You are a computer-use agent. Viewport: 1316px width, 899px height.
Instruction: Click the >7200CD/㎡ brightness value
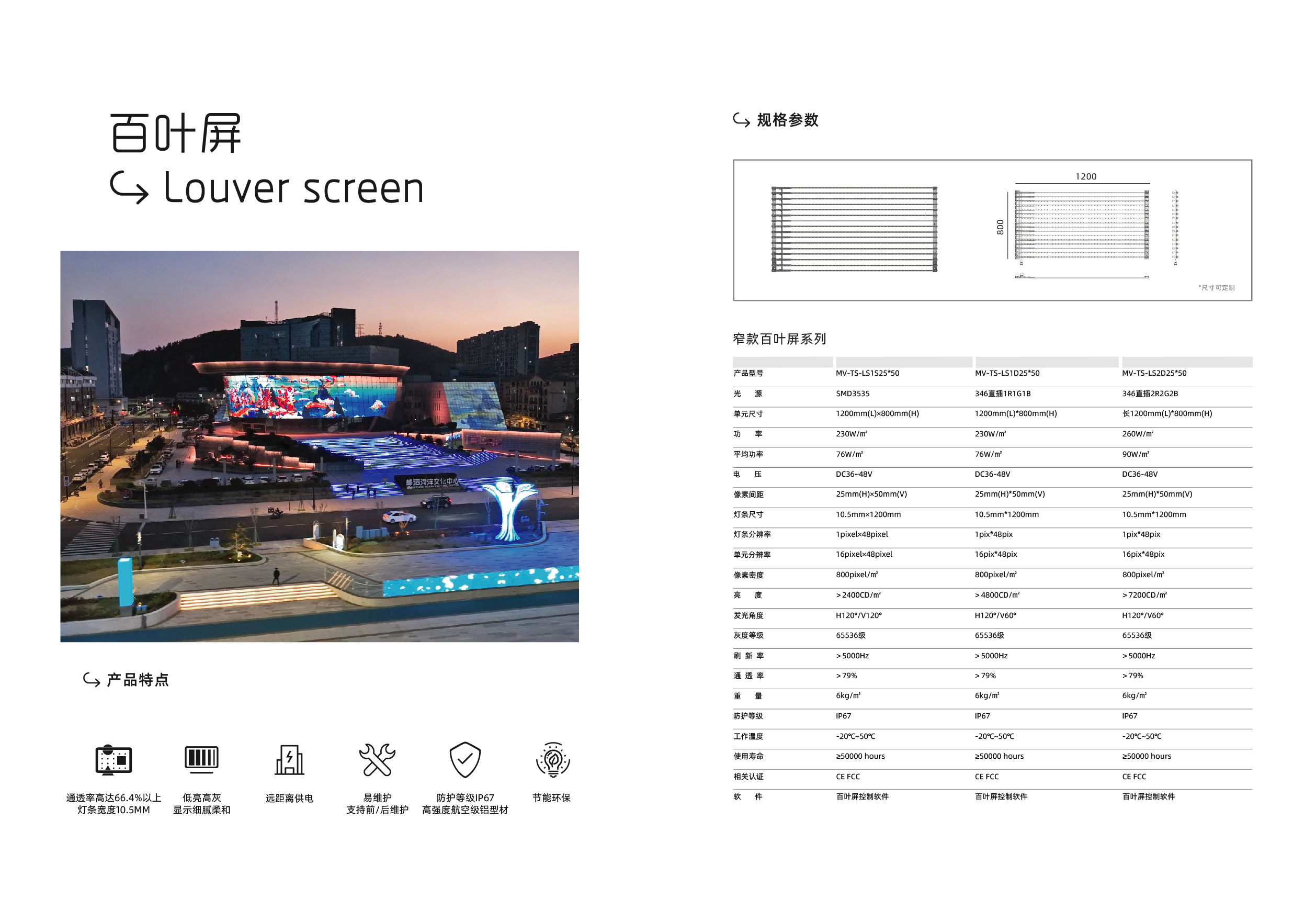(1144, 595)
